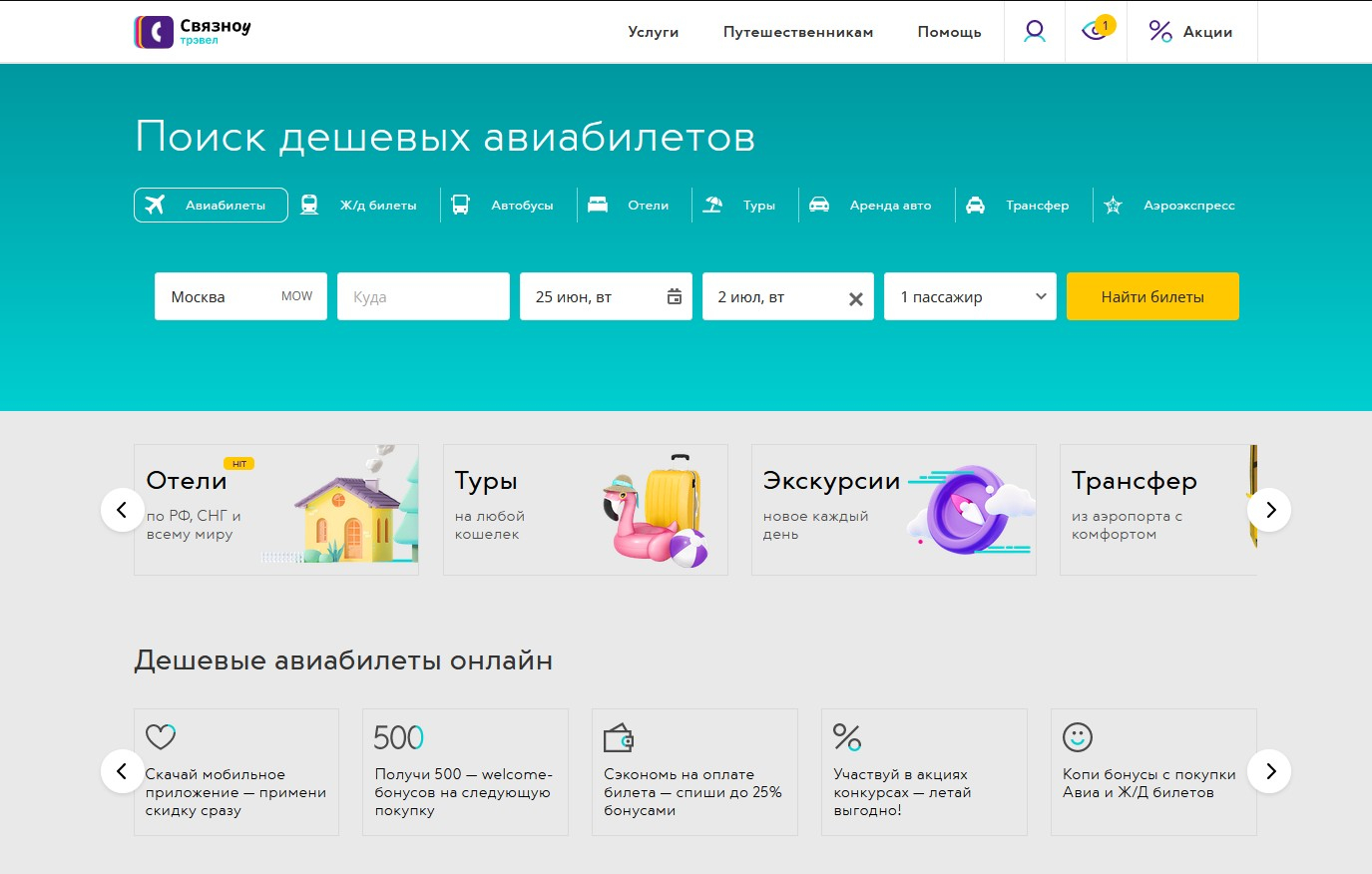Open the Акции percent icon
The image size is (1372, 874).
1159,32
